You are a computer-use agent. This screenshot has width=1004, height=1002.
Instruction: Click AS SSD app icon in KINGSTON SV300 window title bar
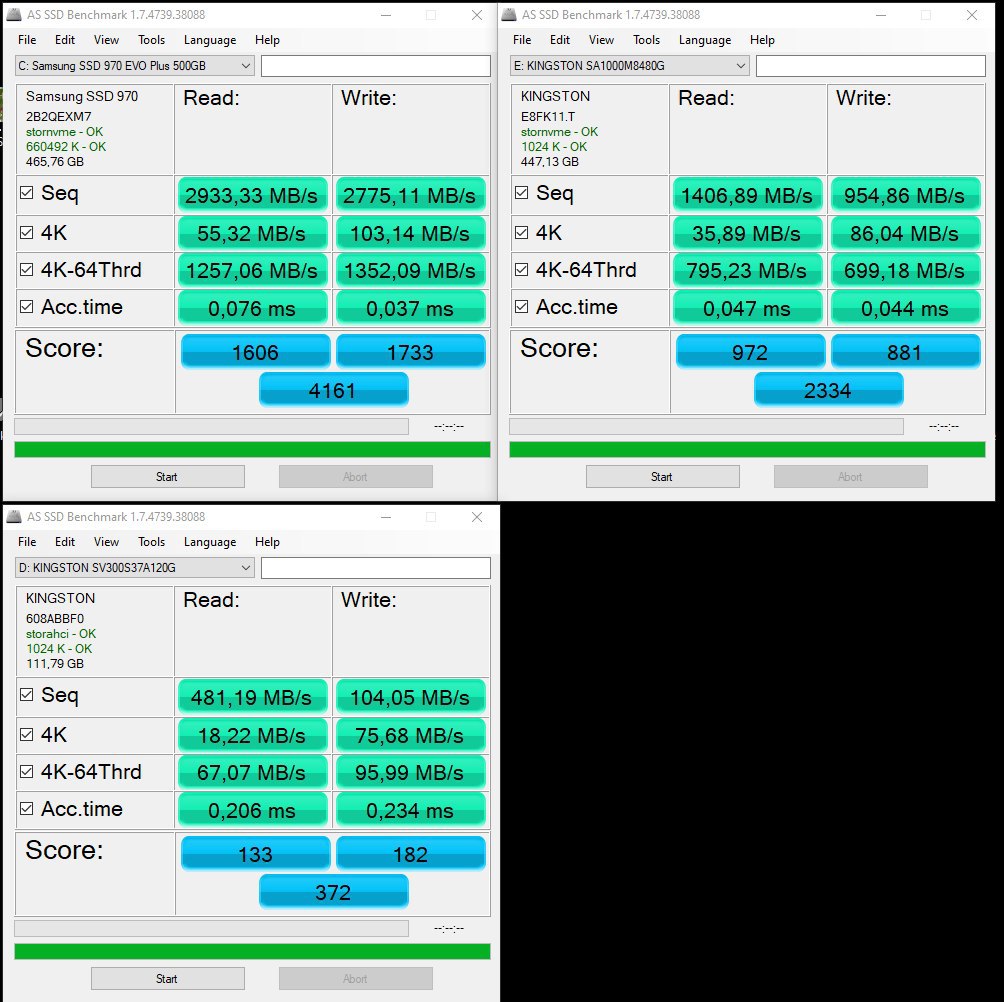[13, 517]
